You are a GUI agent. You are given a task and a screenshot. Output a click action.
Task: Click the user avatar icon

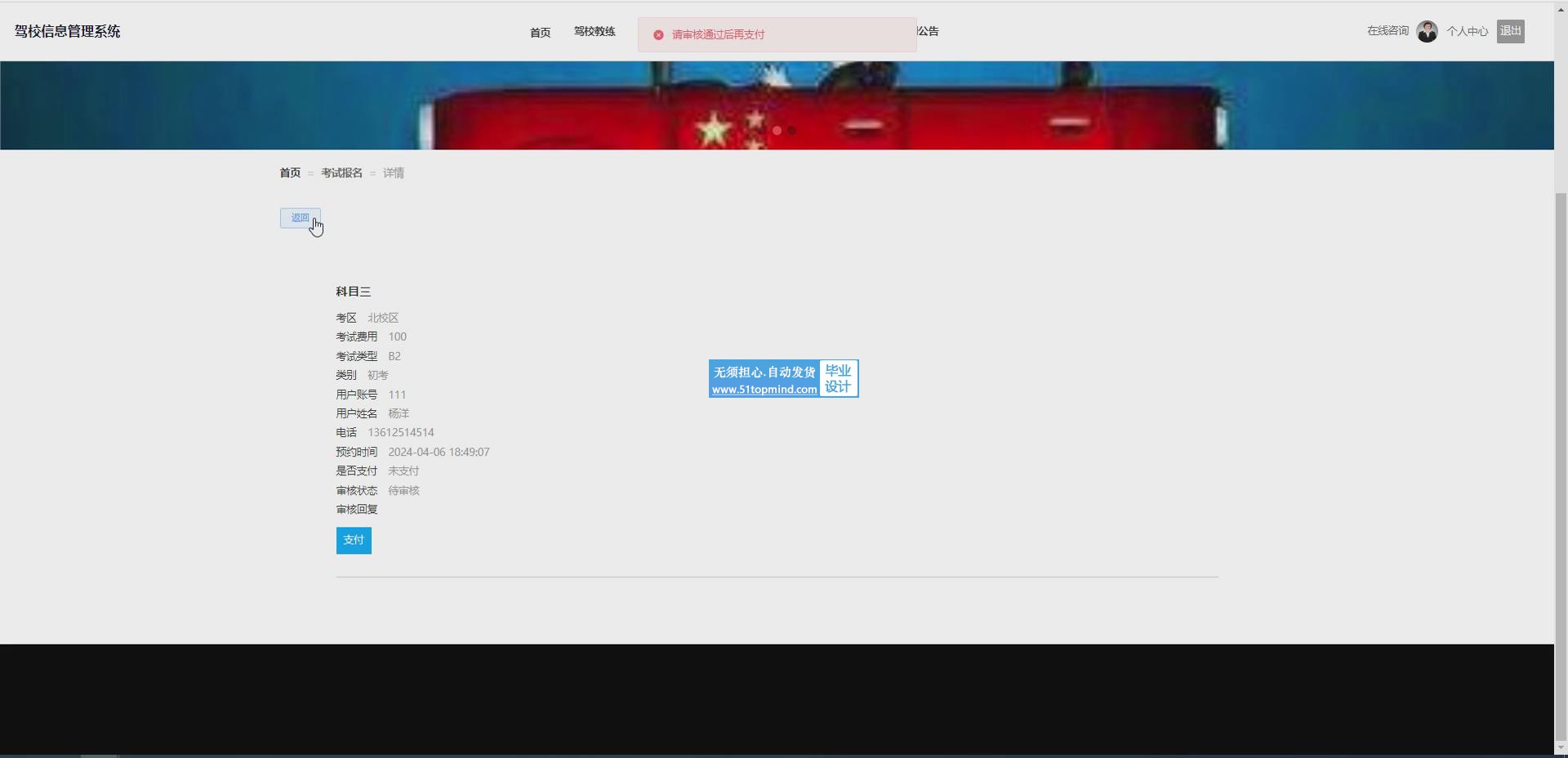[x=1427, y=31]
